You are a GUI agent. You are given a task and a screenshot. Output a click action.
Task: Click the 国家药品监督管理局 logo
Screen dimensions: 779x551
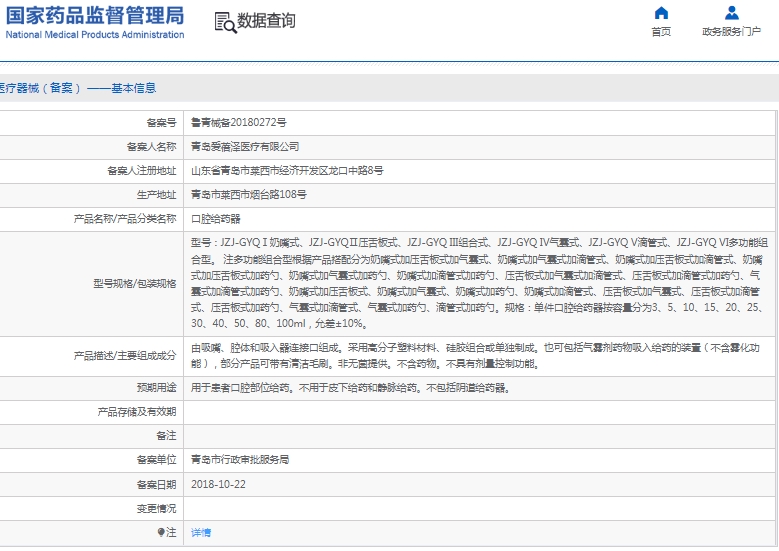coord(95,16)
